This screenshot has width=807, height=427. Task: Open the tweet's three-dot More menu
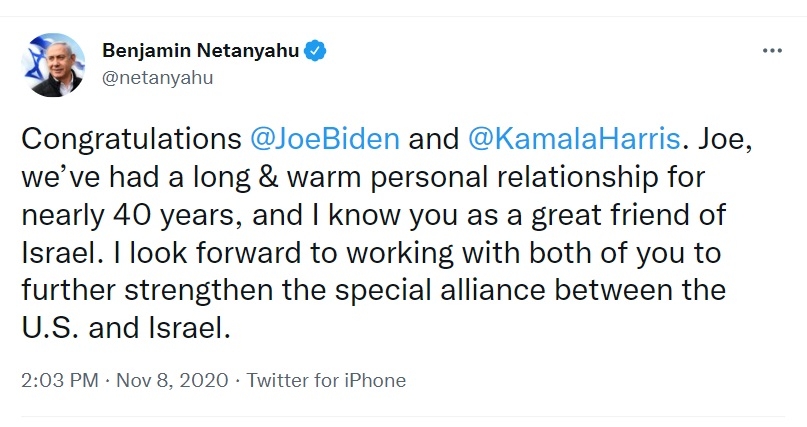pos(772,50)
